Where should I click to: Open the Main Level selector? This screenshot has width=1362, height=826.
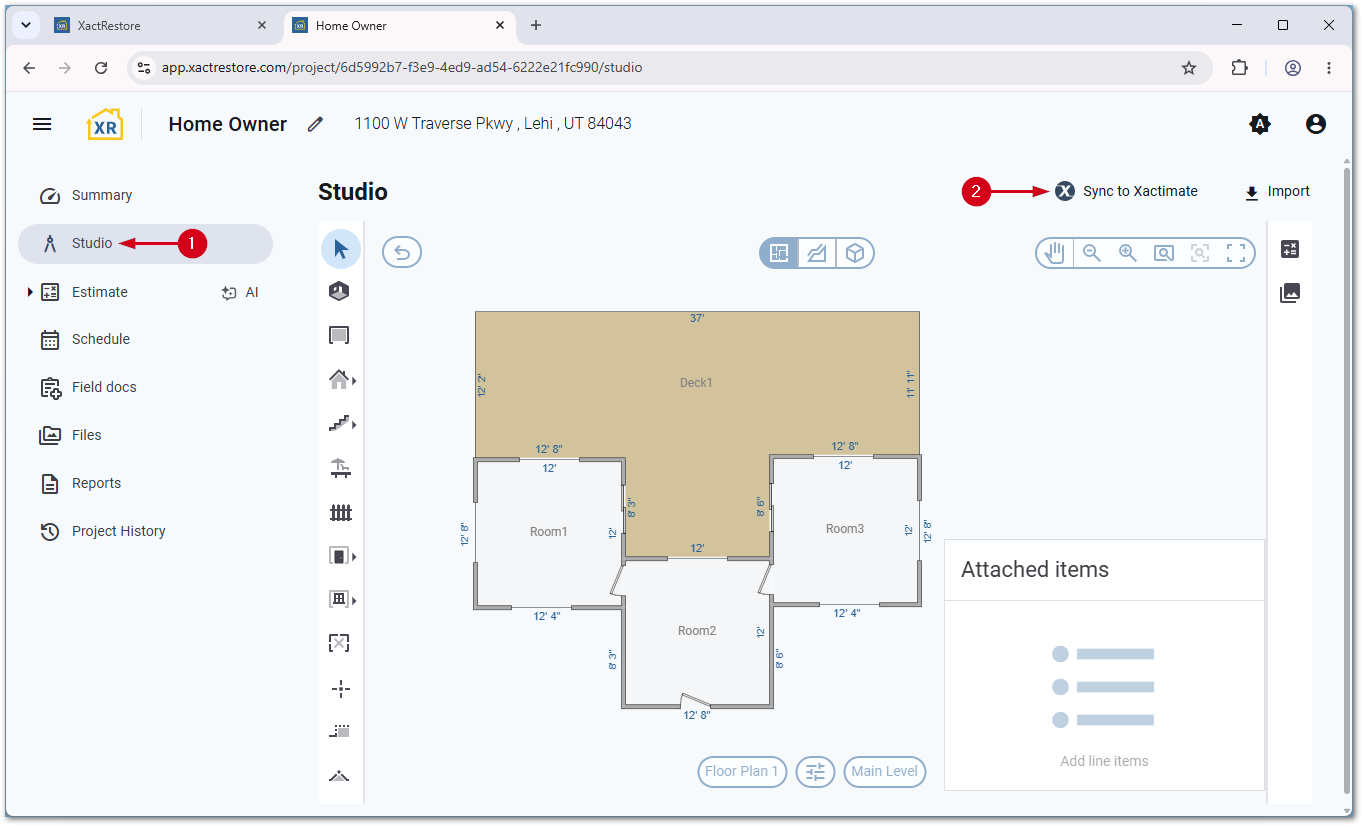pos(885,771)
